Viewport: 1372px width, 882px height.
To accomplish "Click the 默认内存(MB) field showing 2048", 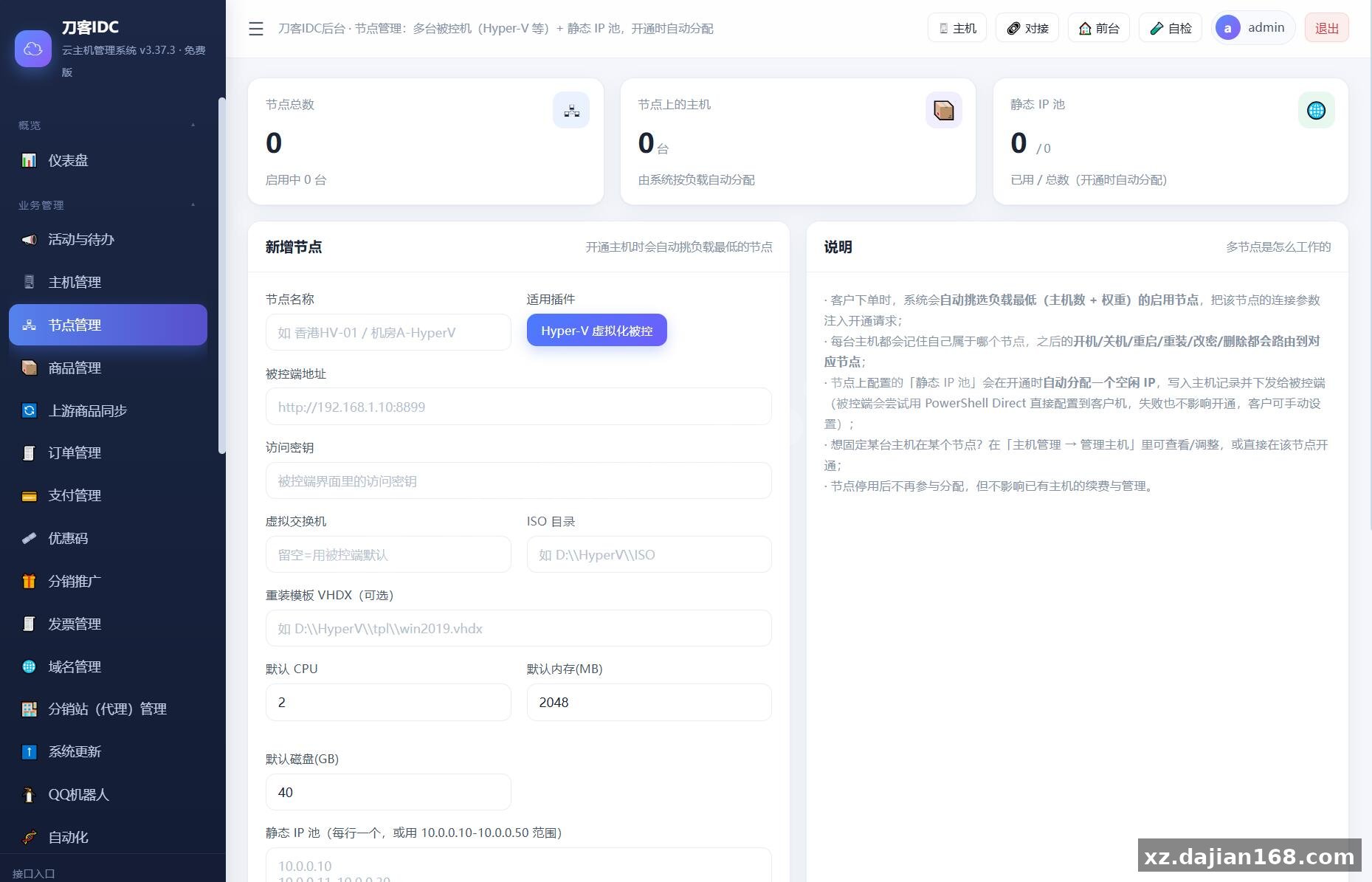I will click(x=649, y=702).
